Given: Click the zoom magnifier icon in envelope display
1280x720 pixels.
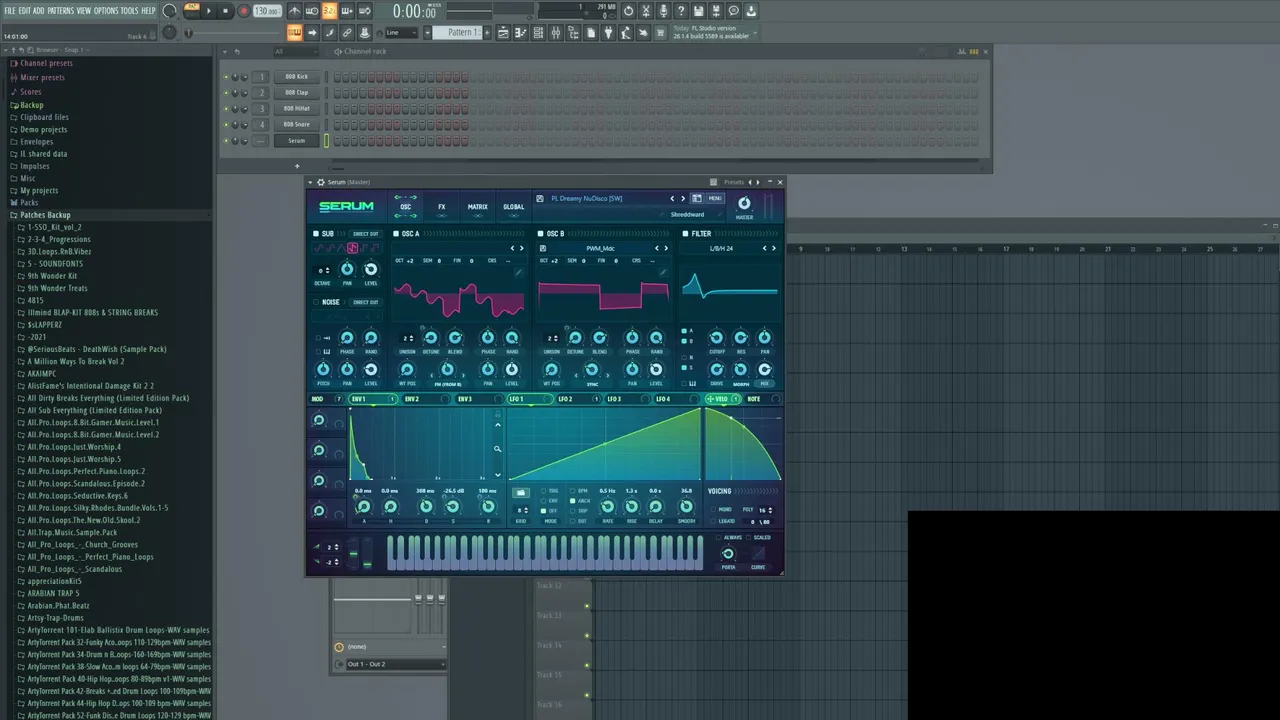Looking at the screenshot, I should [497, 449].
